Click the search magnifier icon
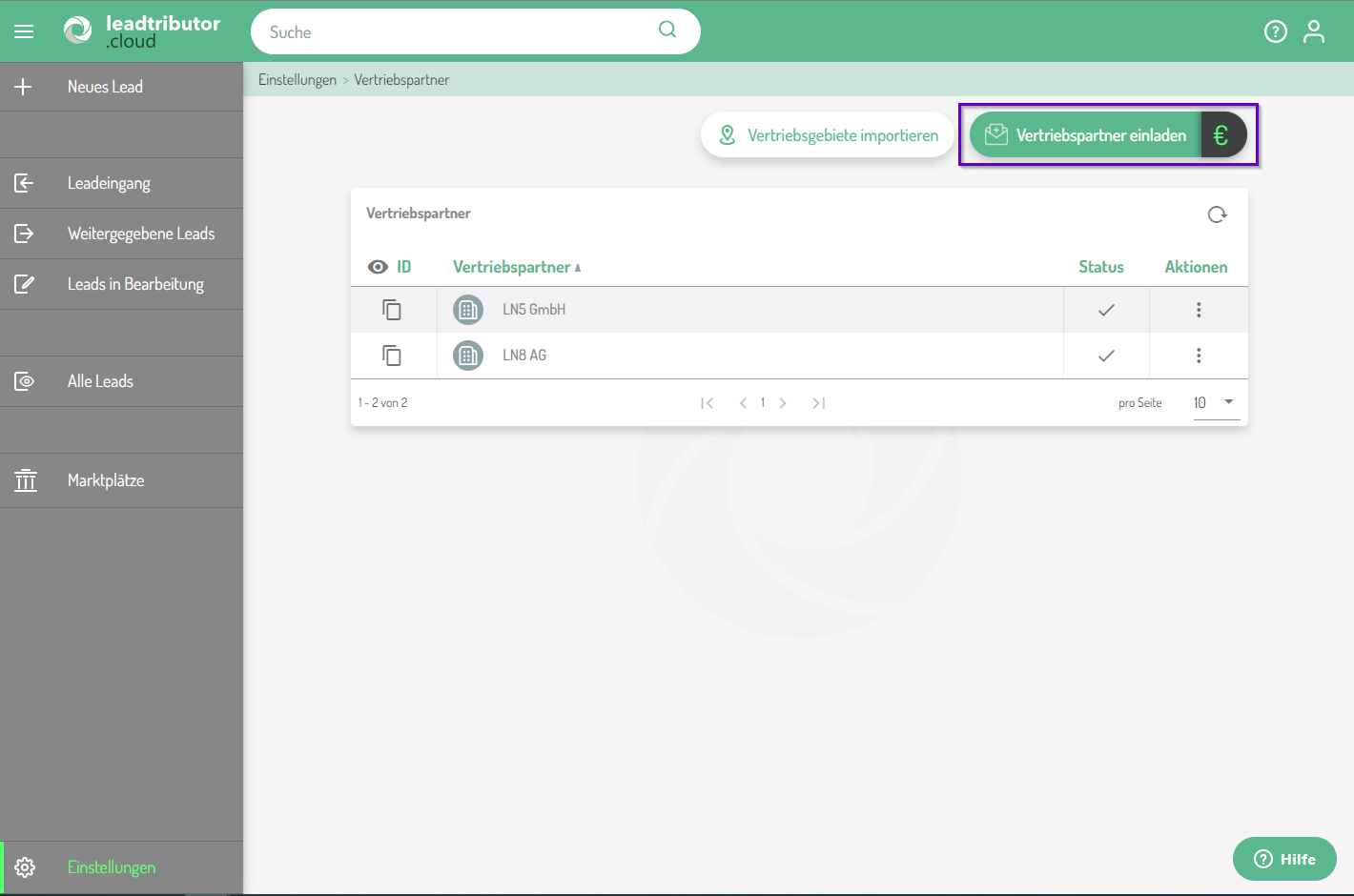This screenshot has width=1354, height=896. [x=667, y=30]
